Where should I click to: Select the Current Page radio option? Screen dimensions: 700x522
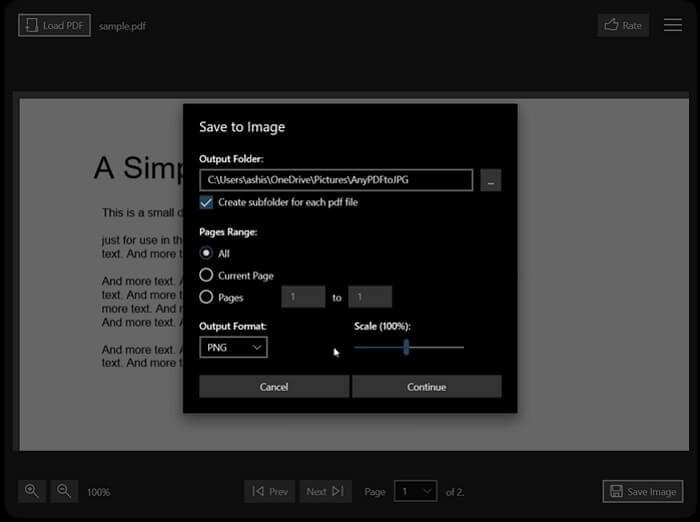click(x=206, y=275)
